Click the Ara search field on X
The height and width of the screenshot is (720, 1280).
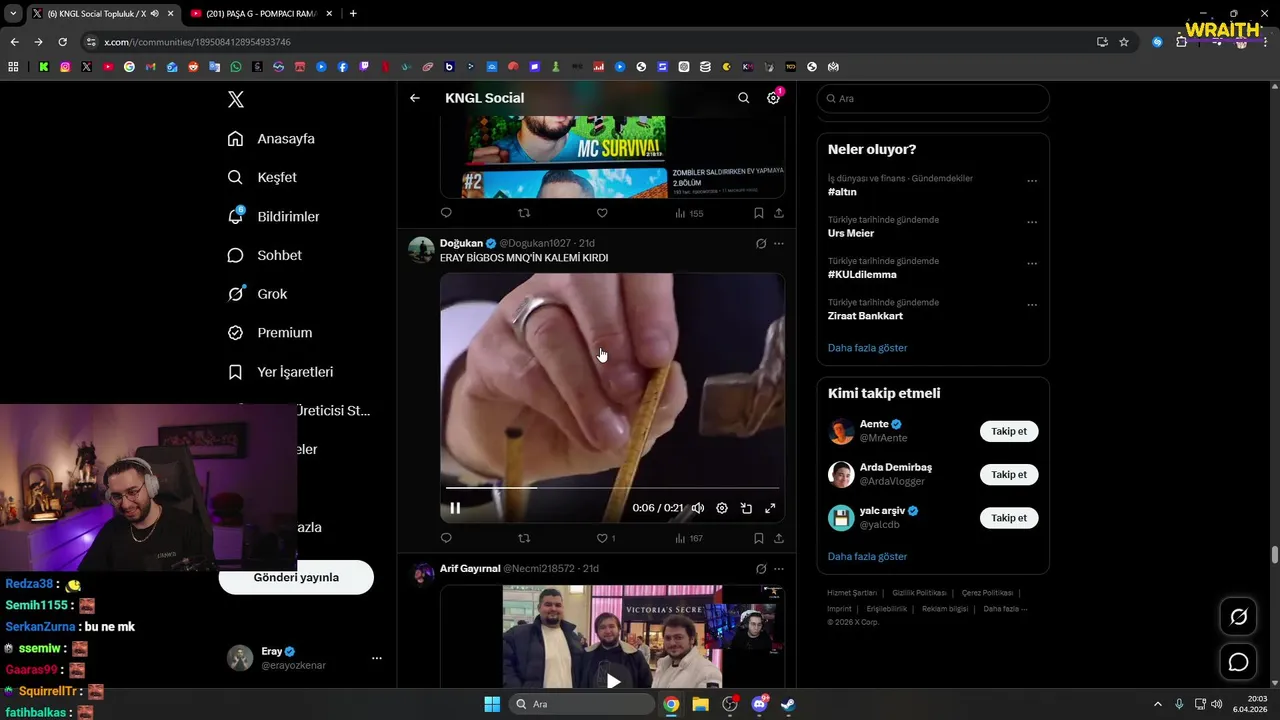pos(933,99)
